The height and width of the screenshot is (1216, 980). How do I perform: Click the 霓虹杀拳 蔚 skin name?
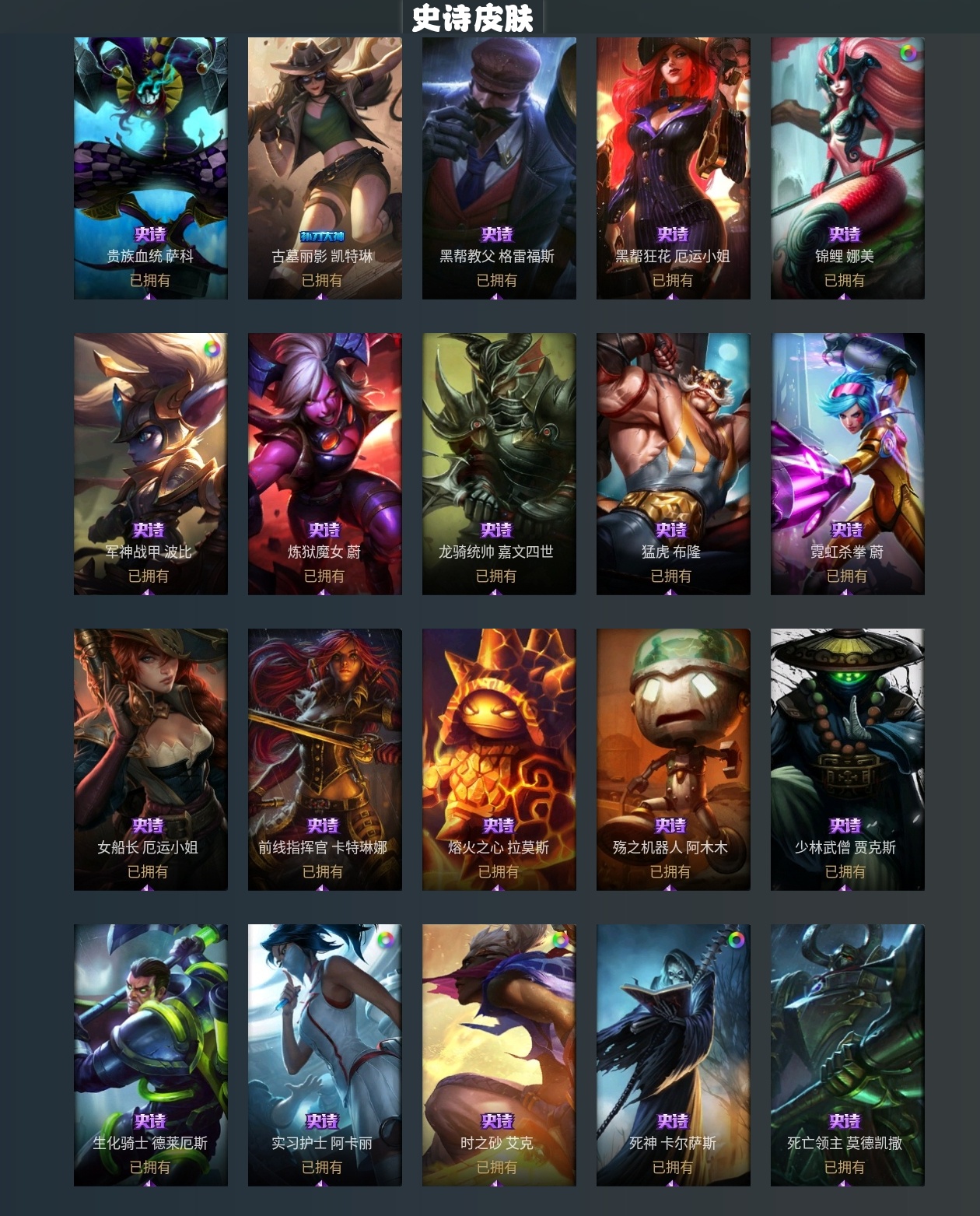coord(847,552)
